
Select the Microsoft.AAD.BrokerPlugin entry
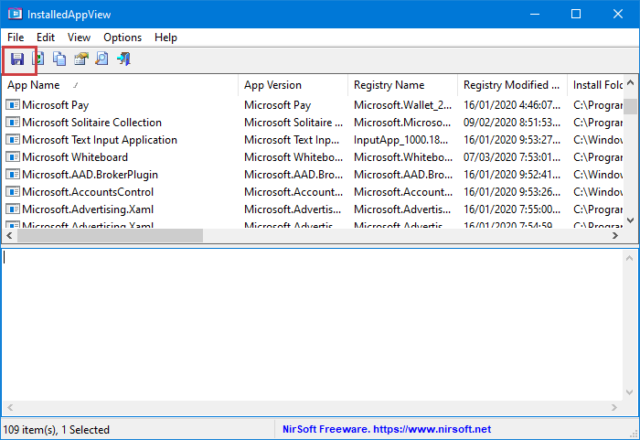pyautogui.click(x=90, y=174)
